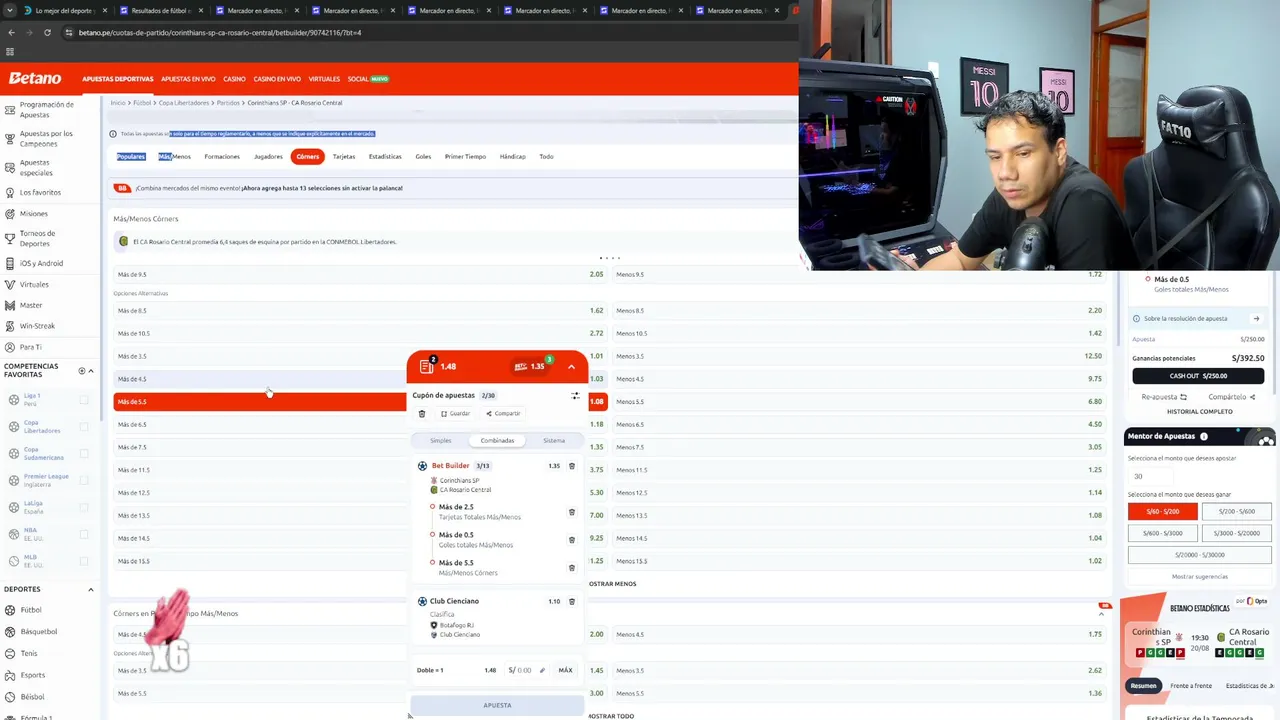The height and width of the screenshot is (720, 1280).
Task: Switch to the Tarjetas market tab
Action: 344,157
